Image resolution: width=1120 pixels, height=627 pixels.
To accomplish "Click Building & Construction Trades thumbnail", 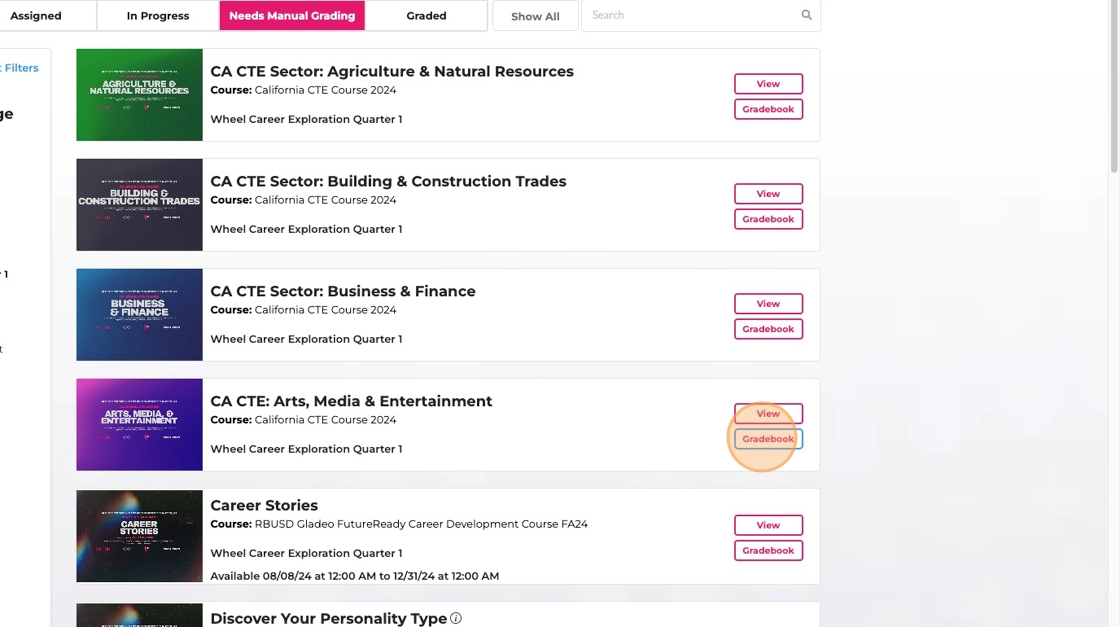I will (139, 205).
